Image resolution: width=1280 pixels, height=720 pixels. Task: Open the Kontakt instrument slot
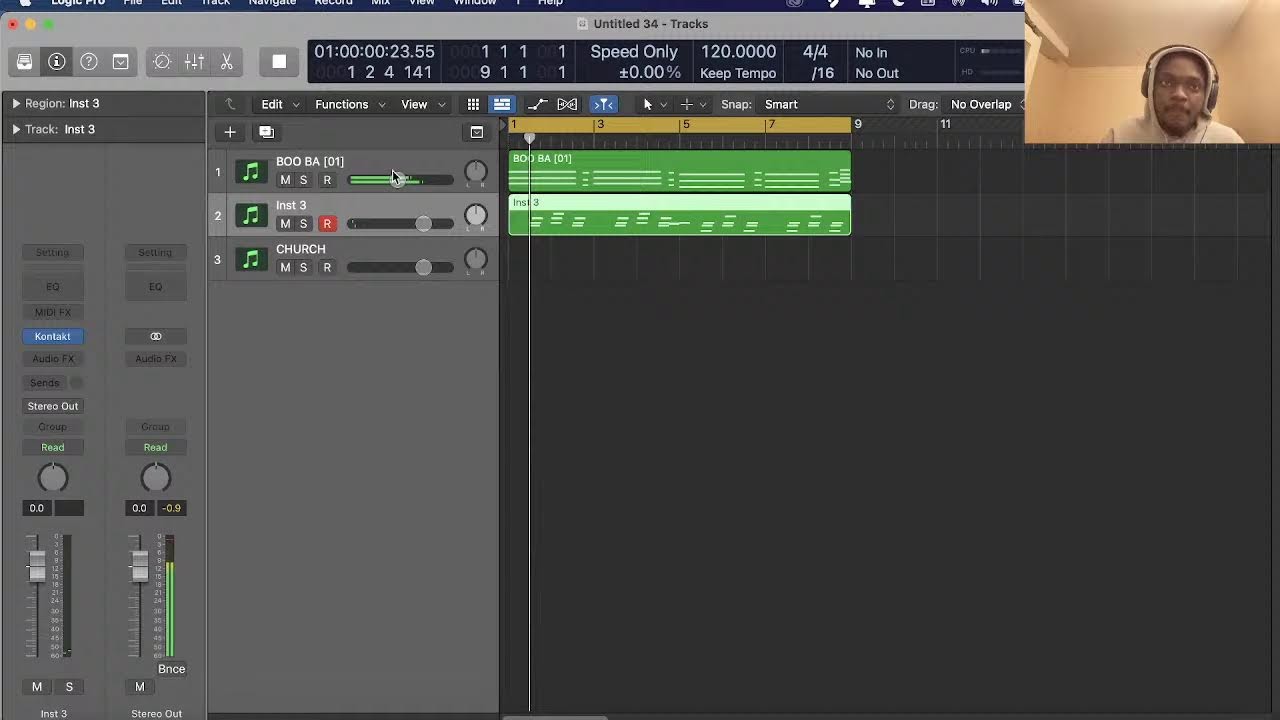[x=53, y=336]
